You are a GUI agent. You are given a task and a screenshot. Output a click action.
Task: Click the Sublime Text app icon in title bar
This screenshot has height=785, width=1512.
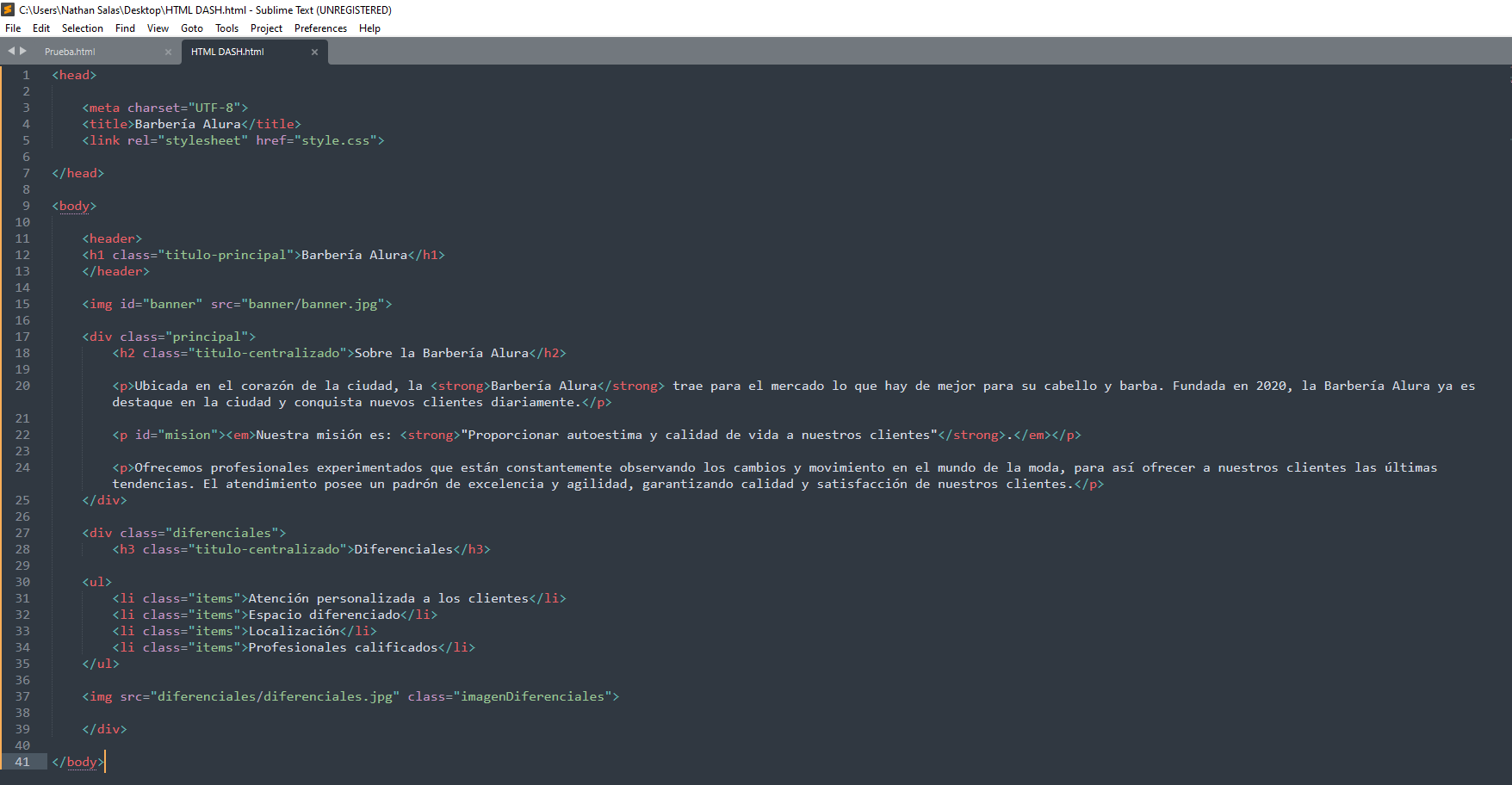pos(8,9)
